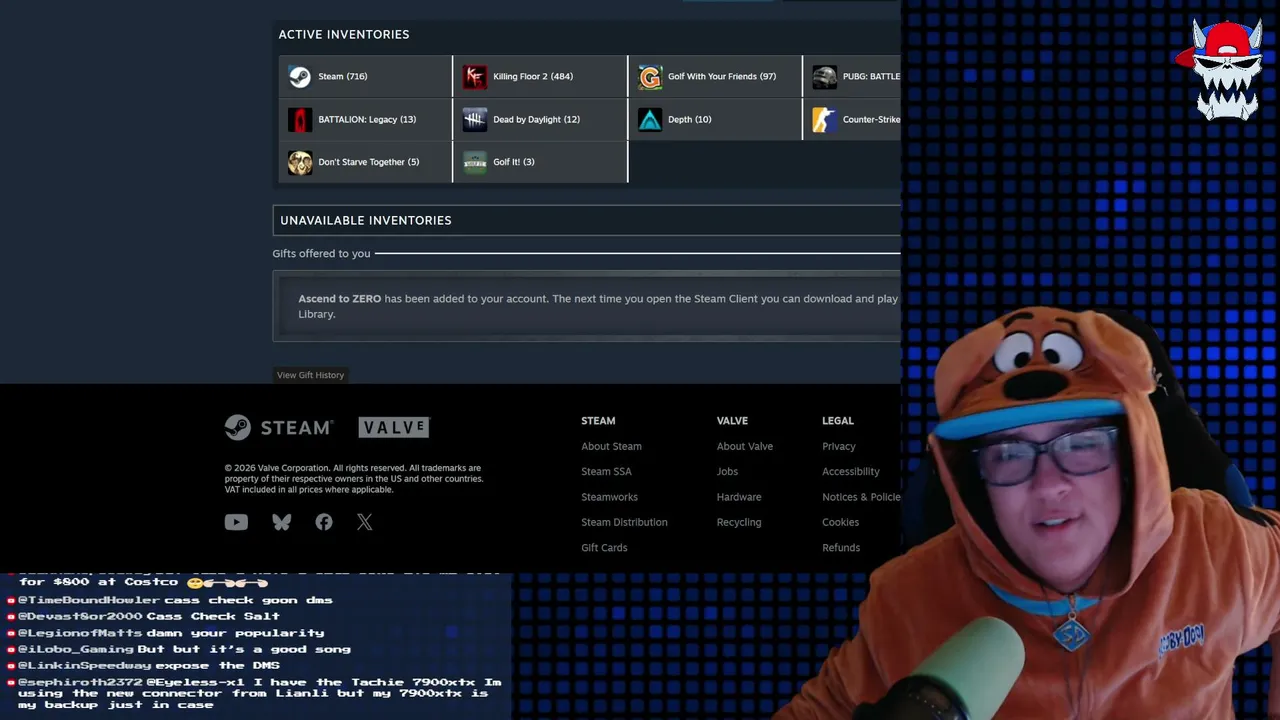1280x720 pixels.
Task: Go to Steamworks from the footer
Action: 609,497
